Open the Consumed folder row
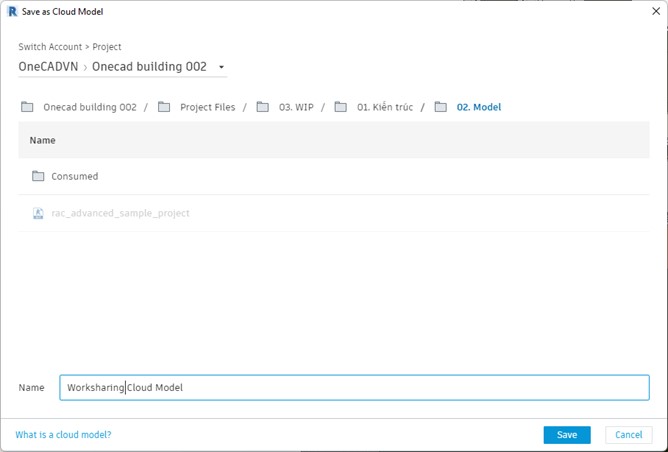 coord(334,176)
